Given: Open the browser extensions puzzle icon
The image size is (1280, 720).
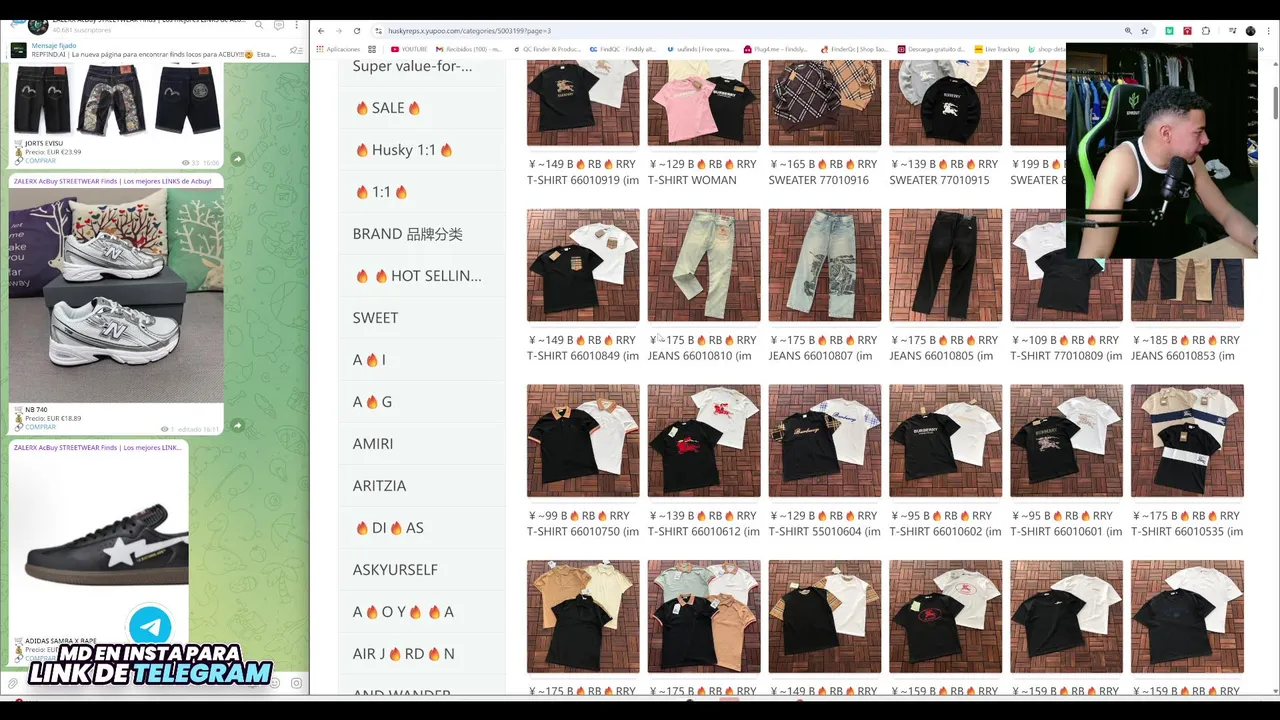Looking at the screenshot, I should click(x=1206, y=31).
